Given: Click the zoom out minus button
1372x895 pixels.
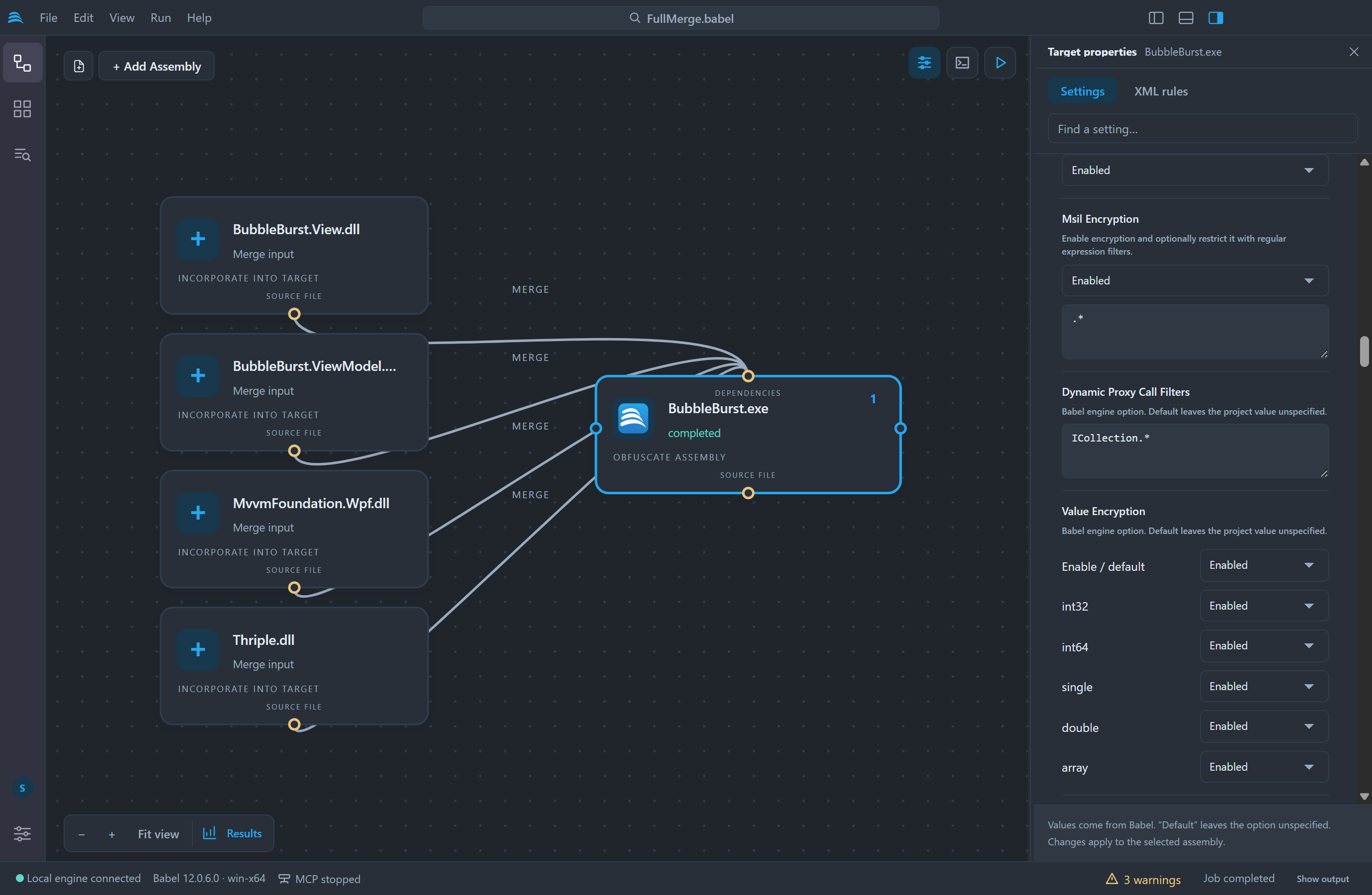Looking at the screenshot, I should (82, 834).
